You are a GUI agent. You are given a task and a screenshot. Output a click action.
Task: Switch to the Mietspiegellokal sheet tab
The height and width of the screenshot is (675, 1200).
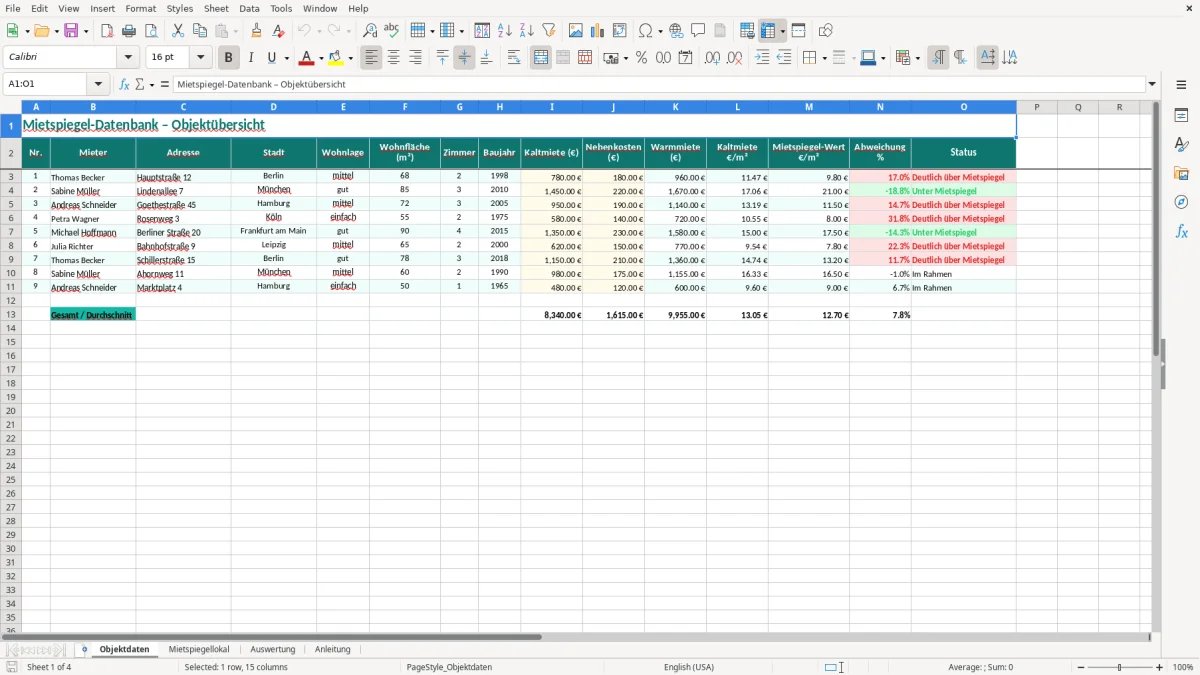199,649
